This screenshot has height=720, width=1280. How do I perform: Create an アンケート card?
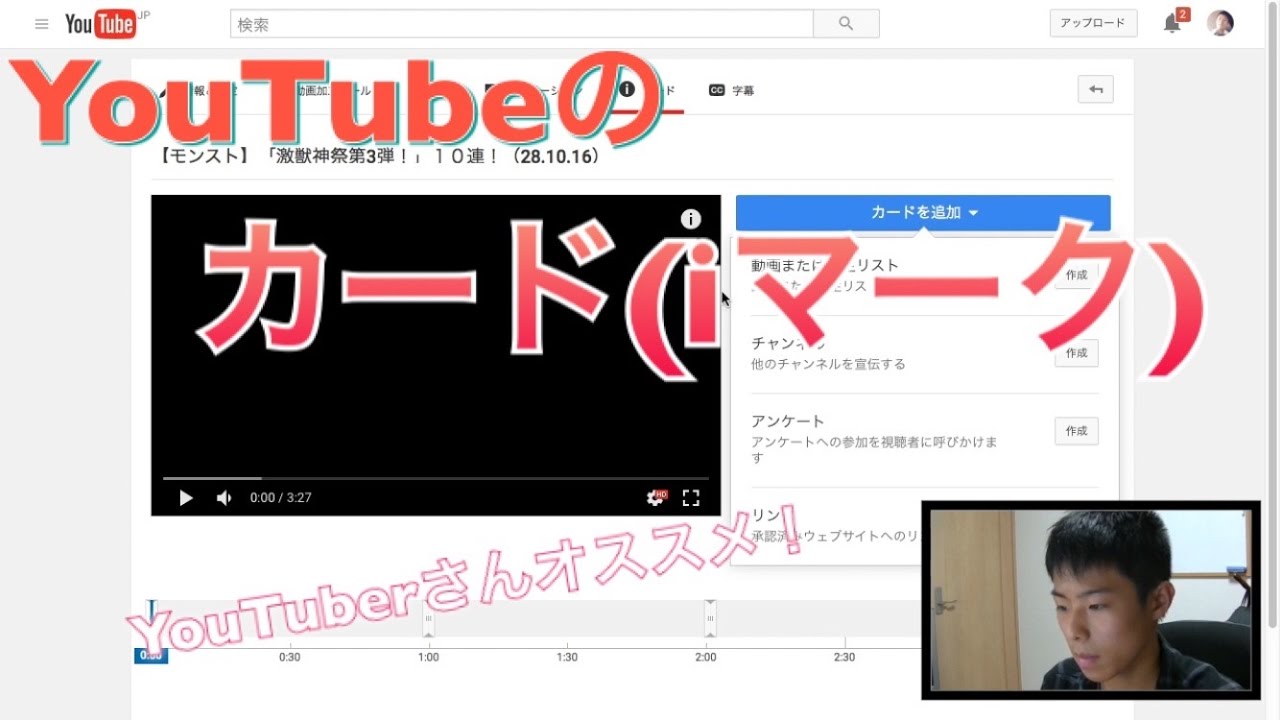[x=1076, y=431]
